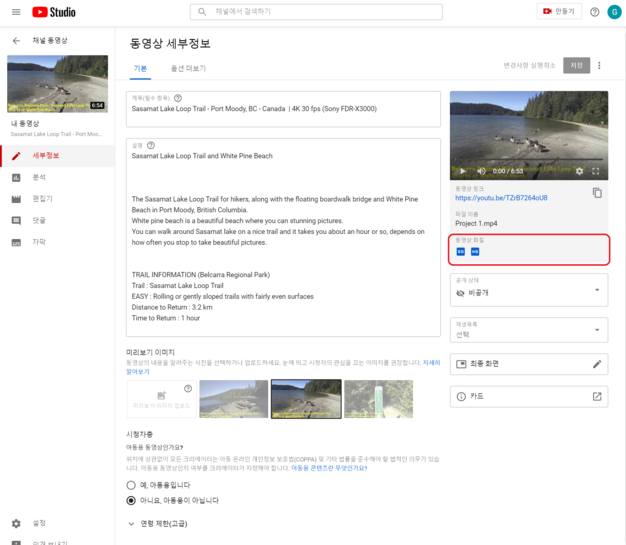Switch to the 옵션 더보기 tab

188,69
